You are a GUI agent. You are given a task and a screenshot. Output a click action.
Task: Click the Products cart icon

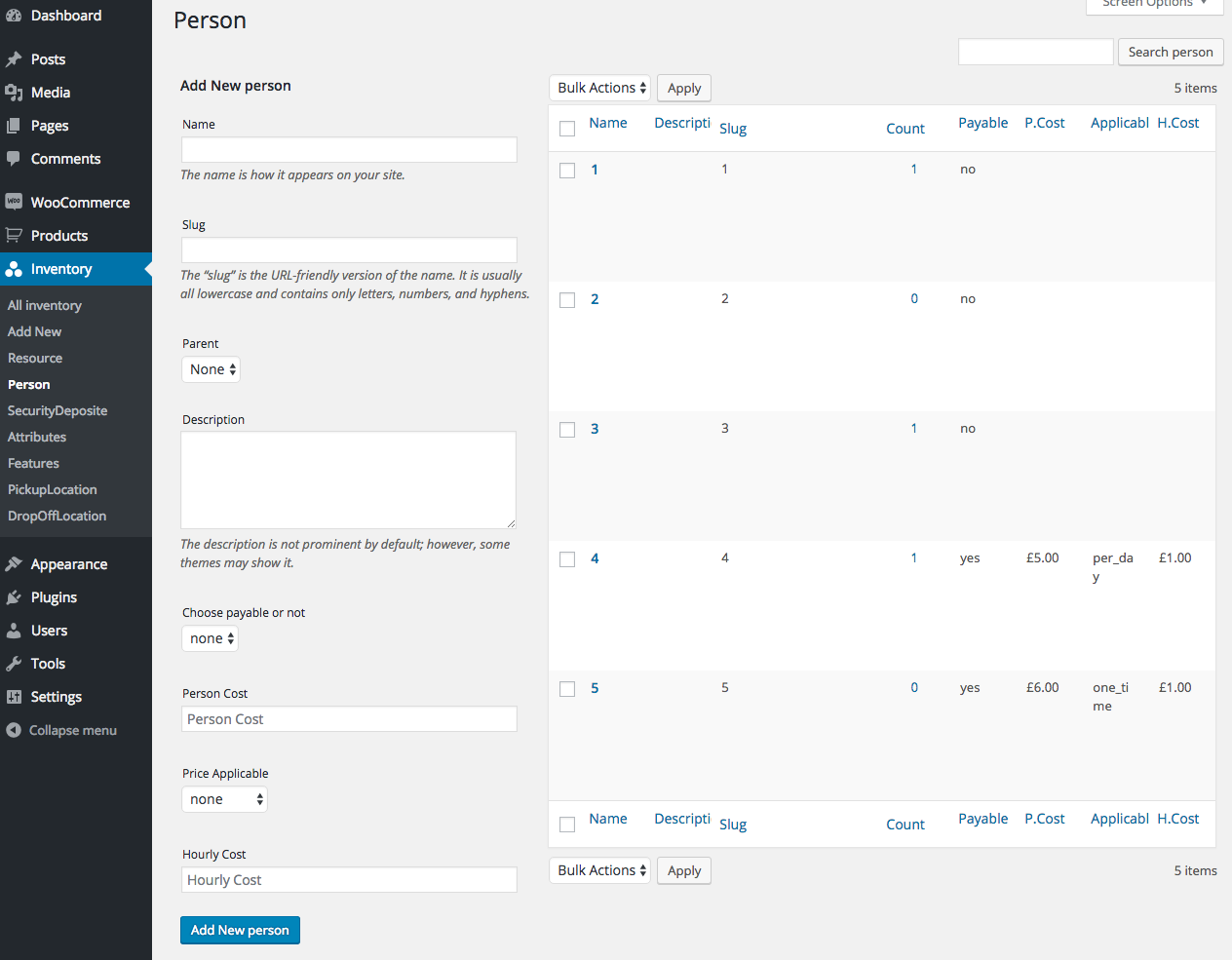[x=14, y=235]
